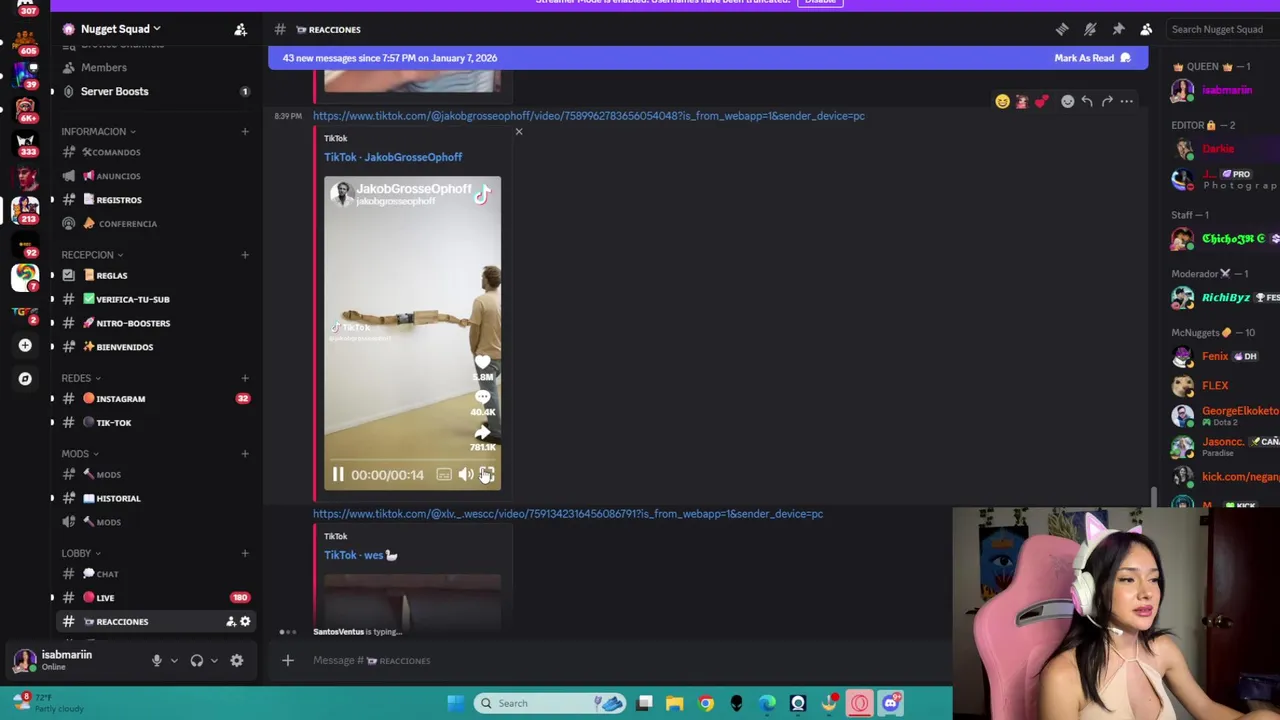Viewport: 1280px width, 720px height.
Task: Collapse the MODS category
Action: pos(79,454)
